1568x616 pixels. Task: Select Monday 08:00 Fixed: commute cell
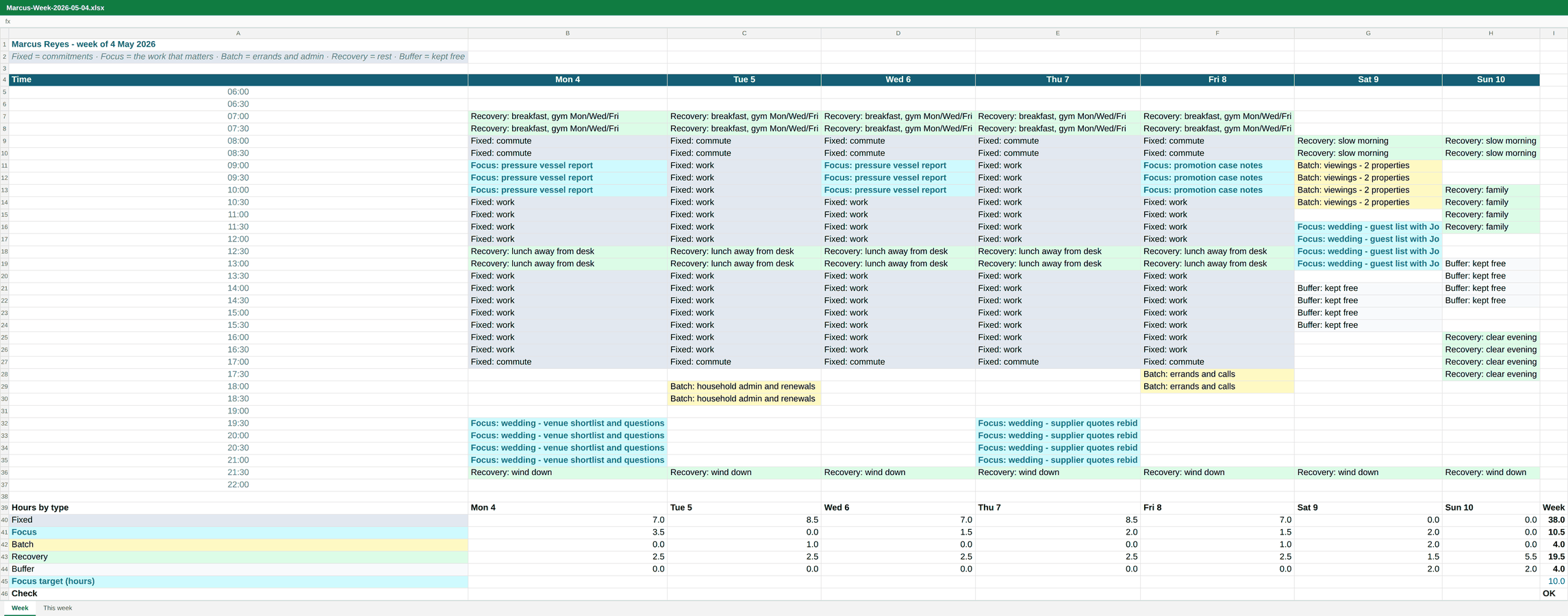point(568,141)
